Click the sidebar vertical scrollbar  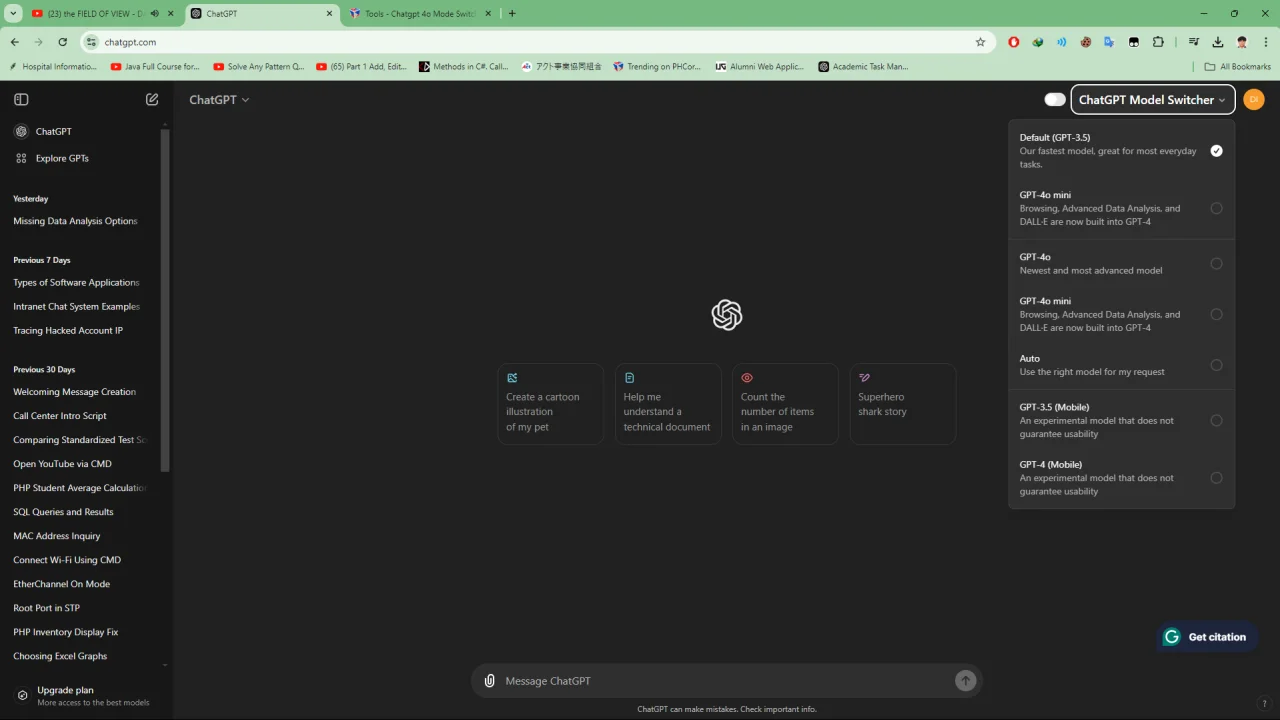[x=165, y=300]
